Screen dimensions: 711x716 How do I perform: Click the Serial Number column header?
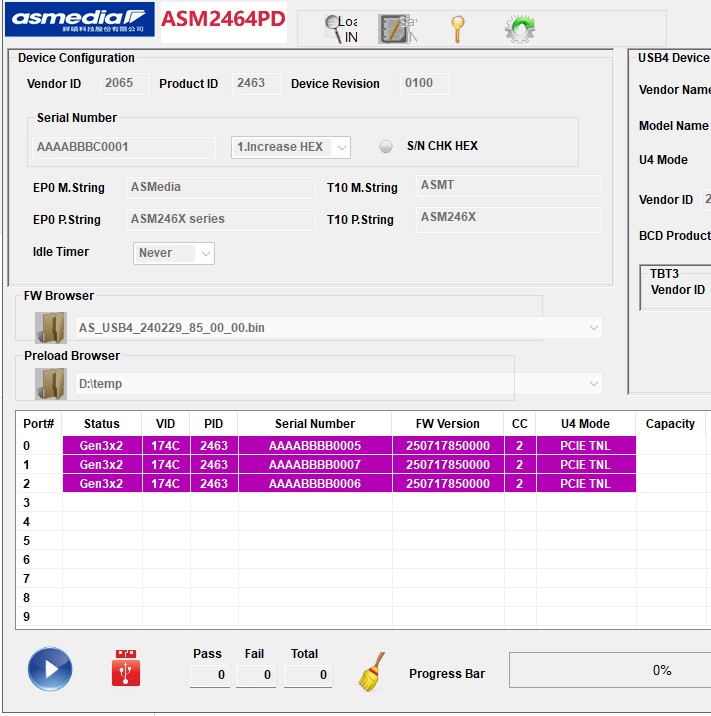(x=315, y=424)
